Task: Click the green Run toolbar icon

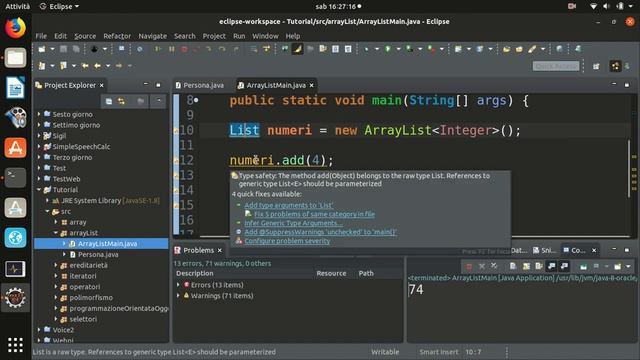Action: (388, 49)
